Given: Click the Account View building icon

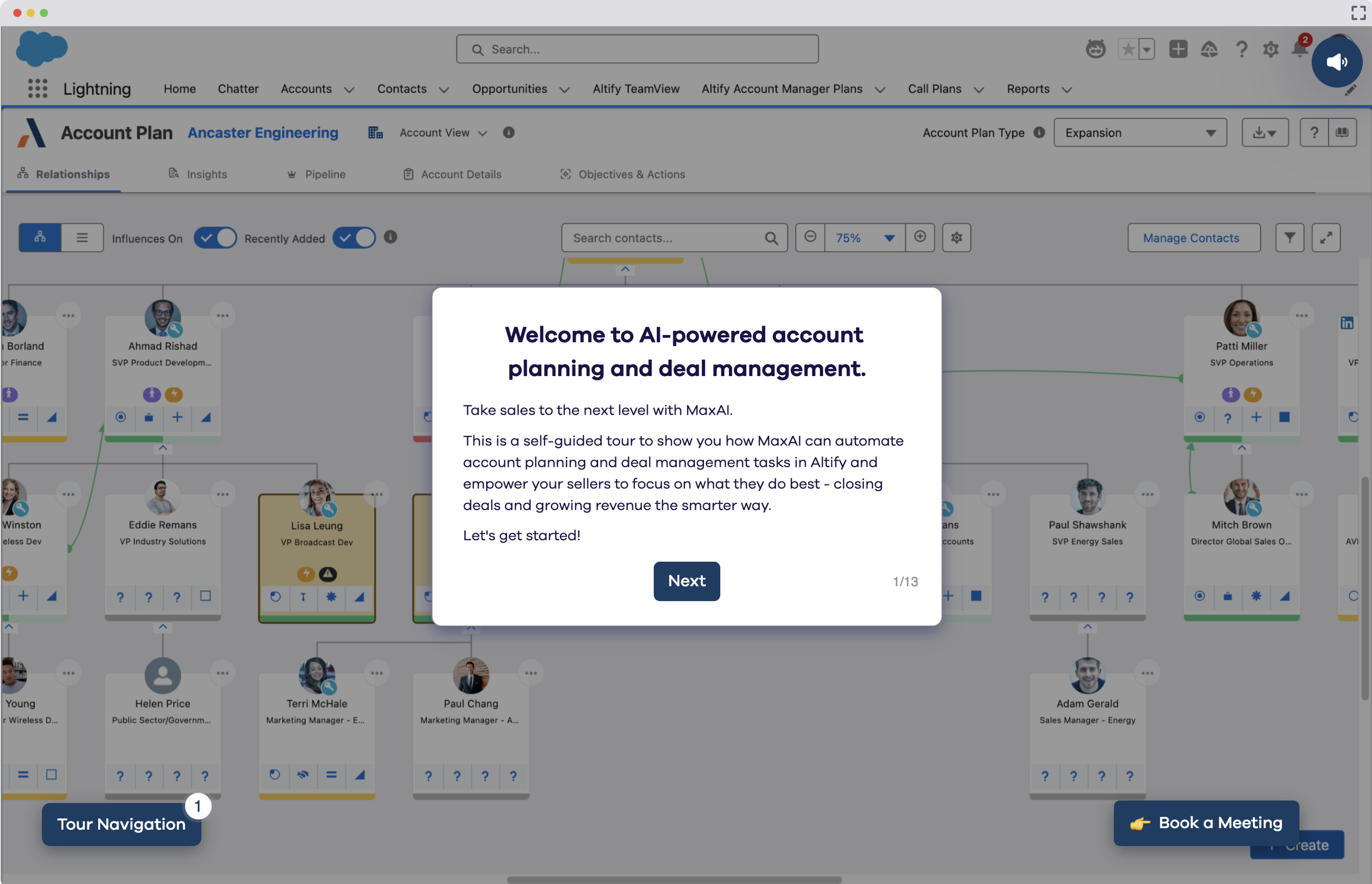Looking at the screenshot, I should click(376, 133).
